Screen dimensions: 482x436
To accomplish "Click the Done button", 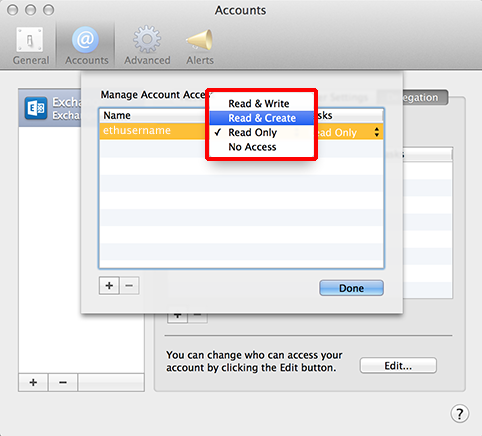I will [x=351, y=288].
